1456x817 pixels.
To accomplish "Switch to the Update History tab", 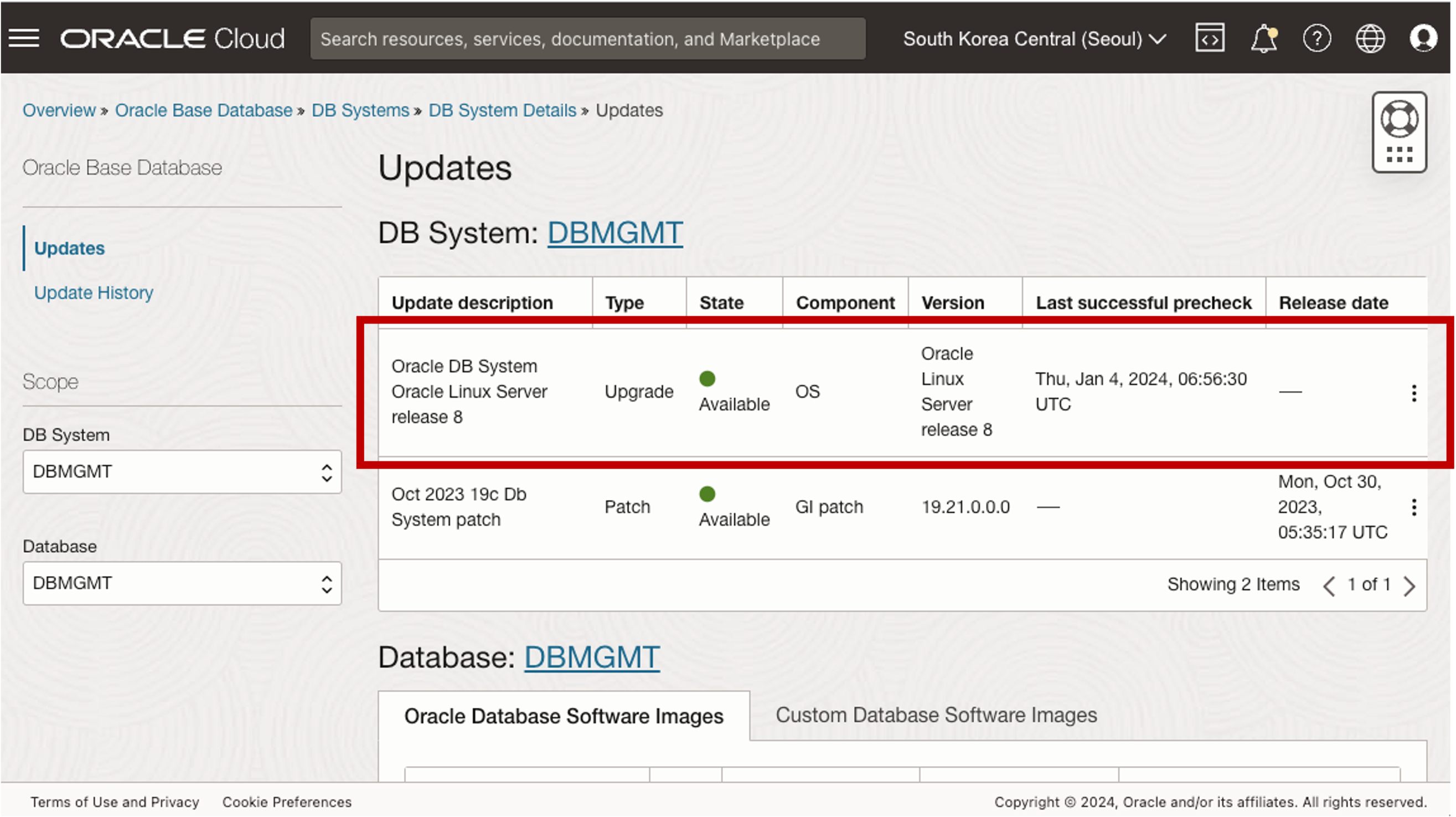I will [x=93, y=293].
